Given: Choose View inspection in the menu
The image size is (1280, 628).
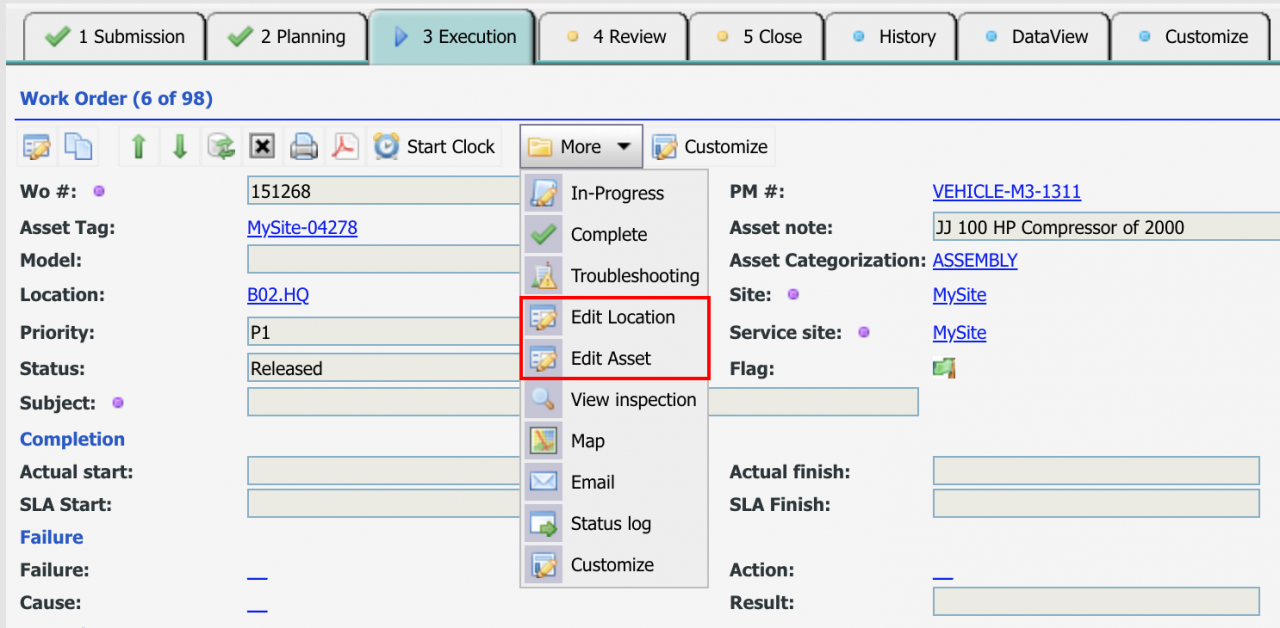Looking at the screenshot, I should click(614, 399).
